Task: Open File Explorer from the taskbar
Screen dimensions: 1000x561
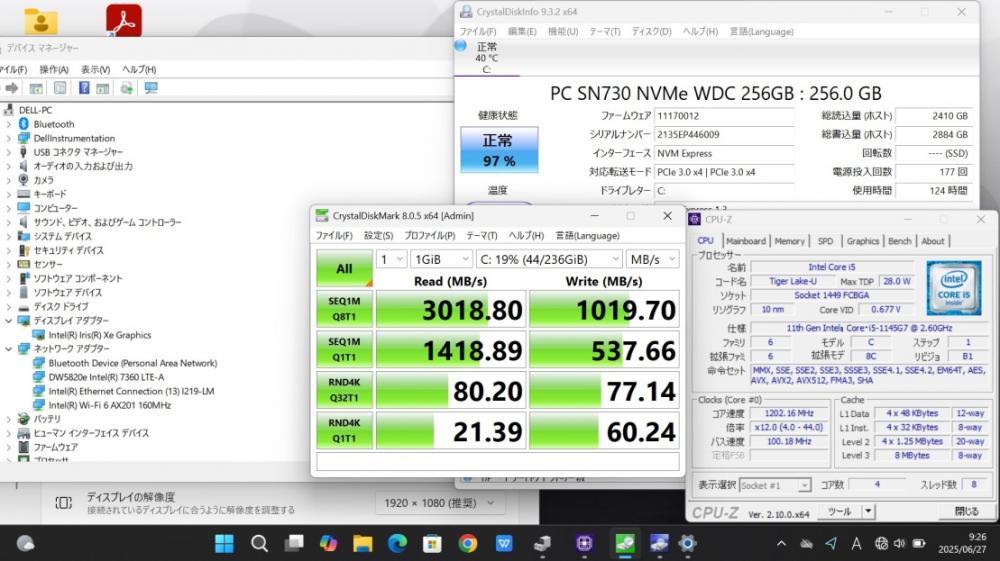Action: click(363, 543)
